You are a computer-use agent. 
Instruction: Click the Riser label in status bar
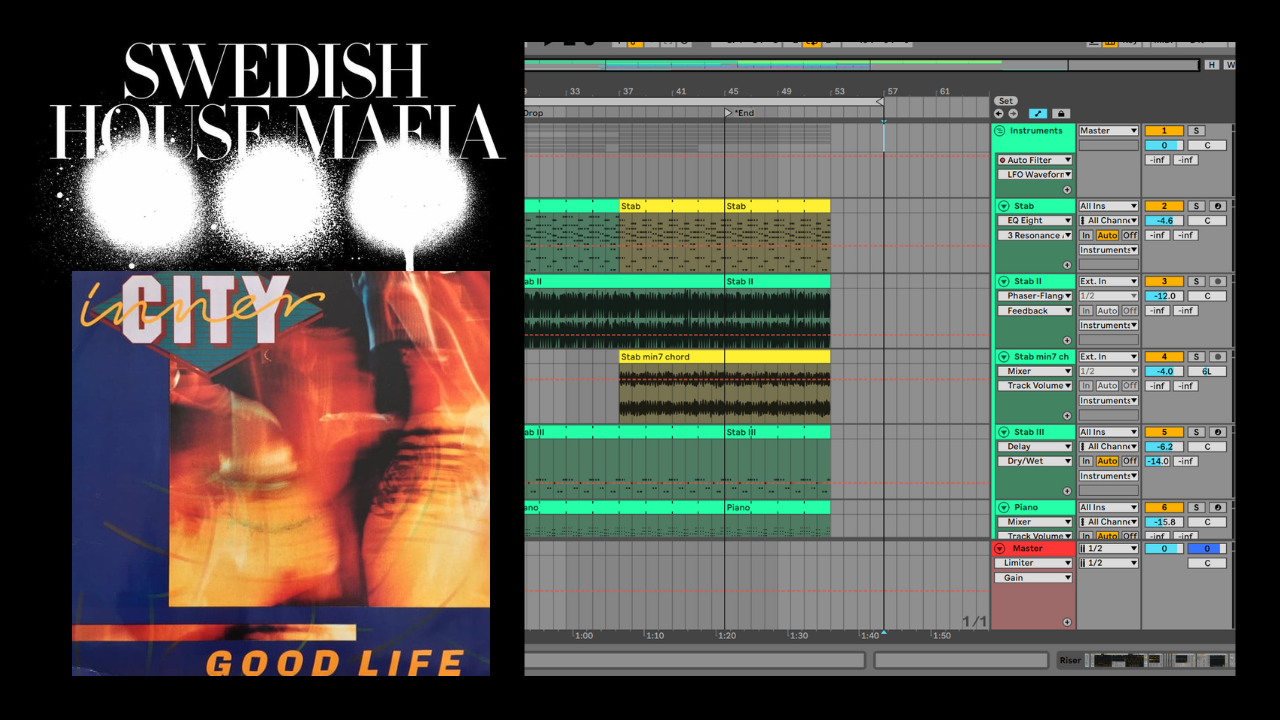pos(1070,660)
